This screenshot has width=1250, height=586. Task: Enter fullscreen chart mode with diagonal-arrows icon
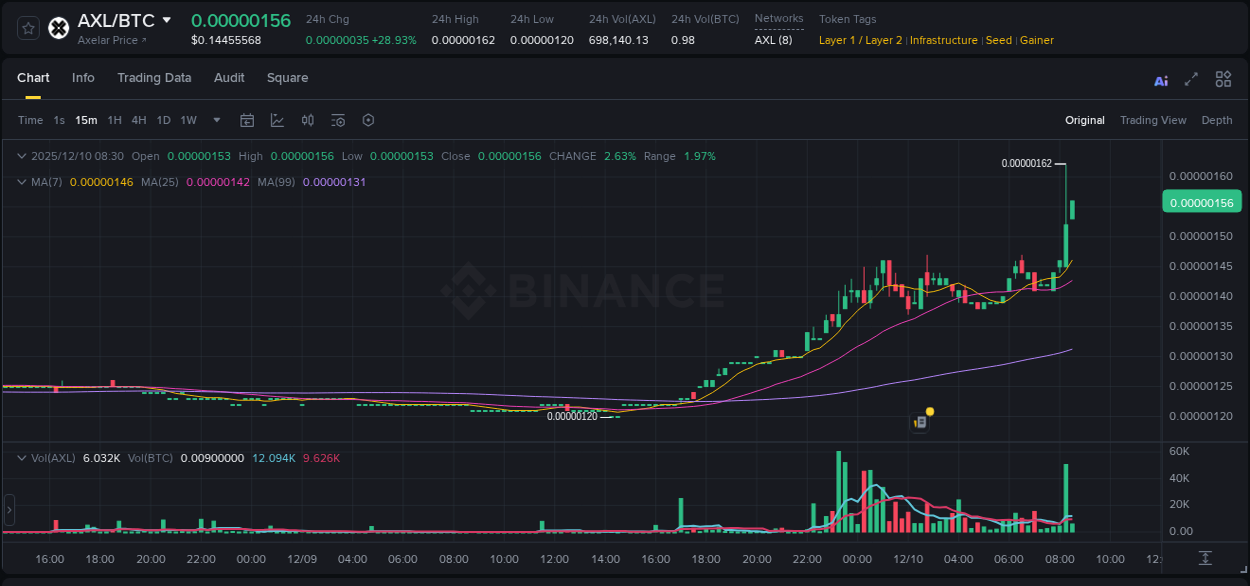point(1191,79)
